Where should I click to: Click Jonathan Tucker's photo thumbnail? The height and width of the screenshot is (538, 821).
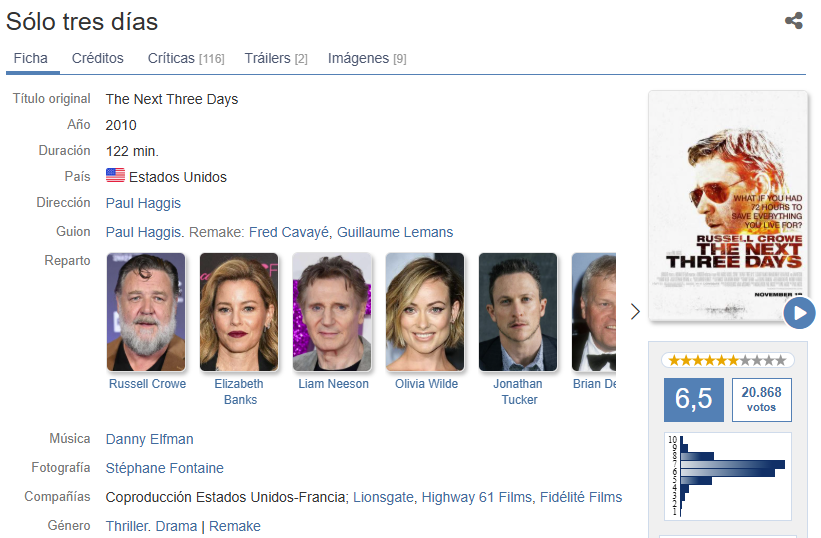(x=518, y=312)
